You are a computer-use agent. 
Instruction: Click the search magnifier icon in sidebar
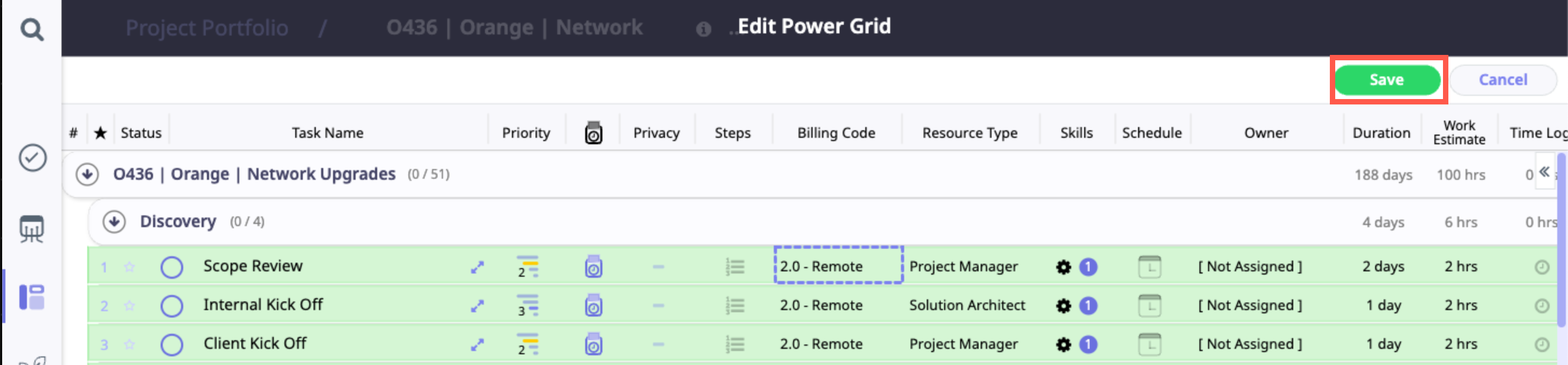[x=32, y=29]
